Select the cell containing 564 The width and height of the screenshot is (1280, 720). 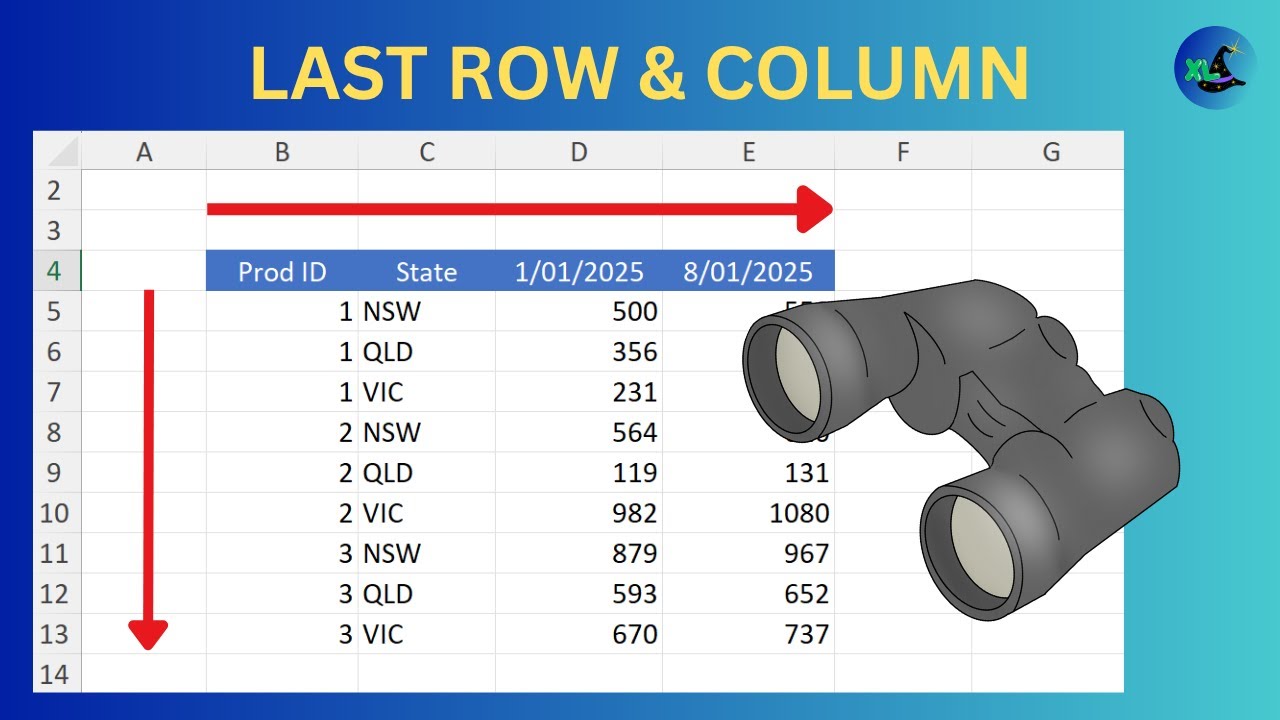click(x=579, y=432)
